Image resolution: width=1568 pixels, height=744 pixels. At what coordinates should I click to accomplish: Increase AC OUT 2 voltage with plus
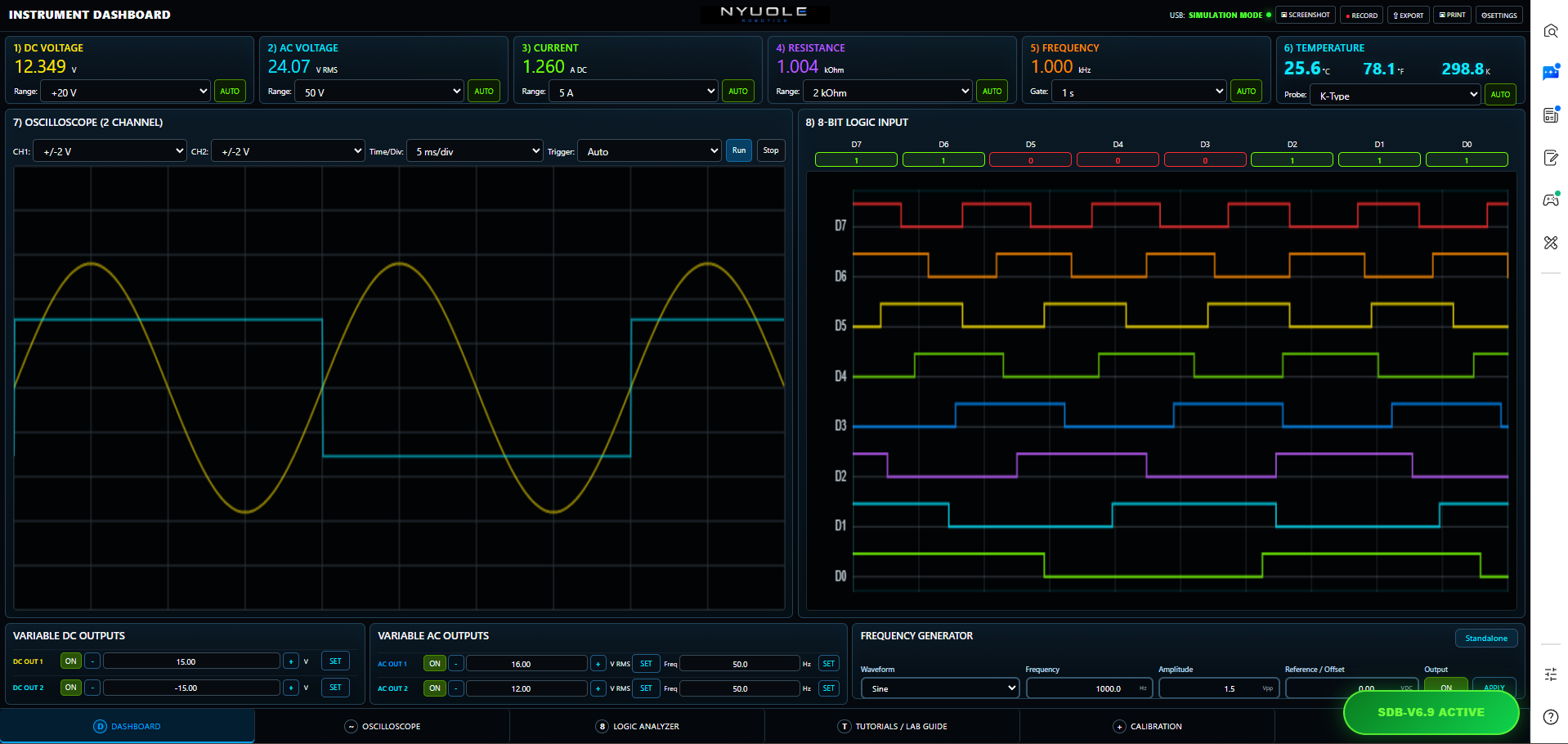(598, 688)
